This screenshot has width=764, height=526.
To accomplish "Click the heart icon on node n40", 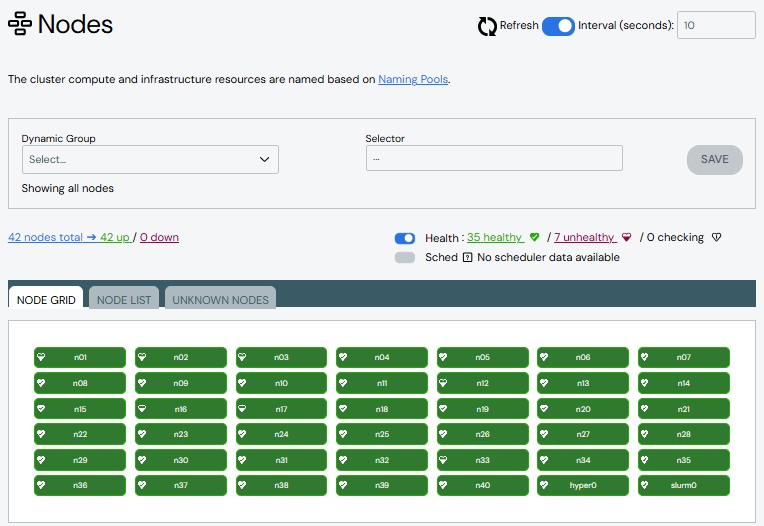I will tap(443, 485).
